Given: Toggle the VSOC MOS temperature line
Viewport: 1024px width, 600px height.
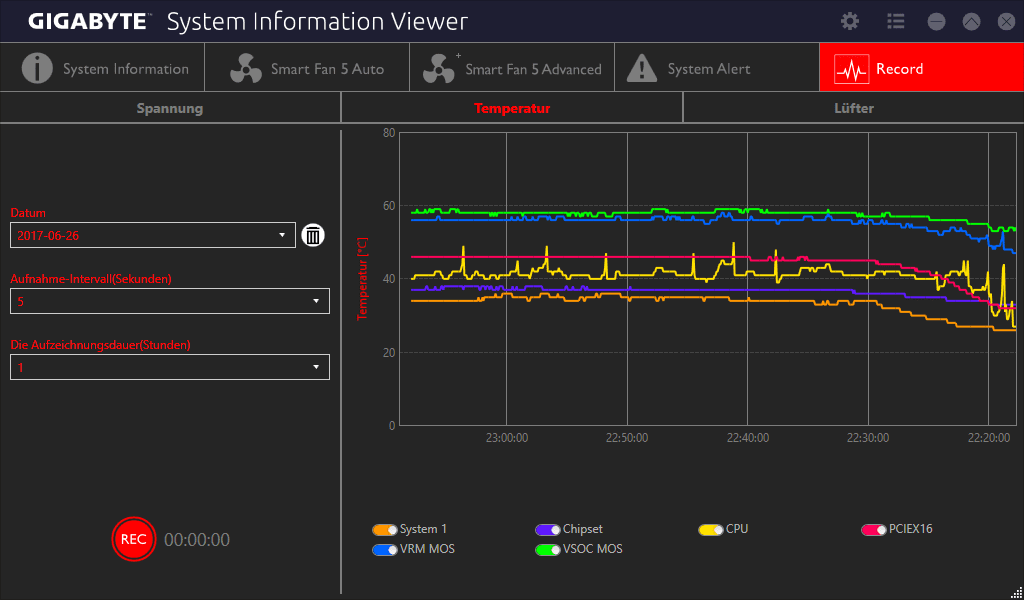Looking at the screenshot, I should click(x=547, y=550).
